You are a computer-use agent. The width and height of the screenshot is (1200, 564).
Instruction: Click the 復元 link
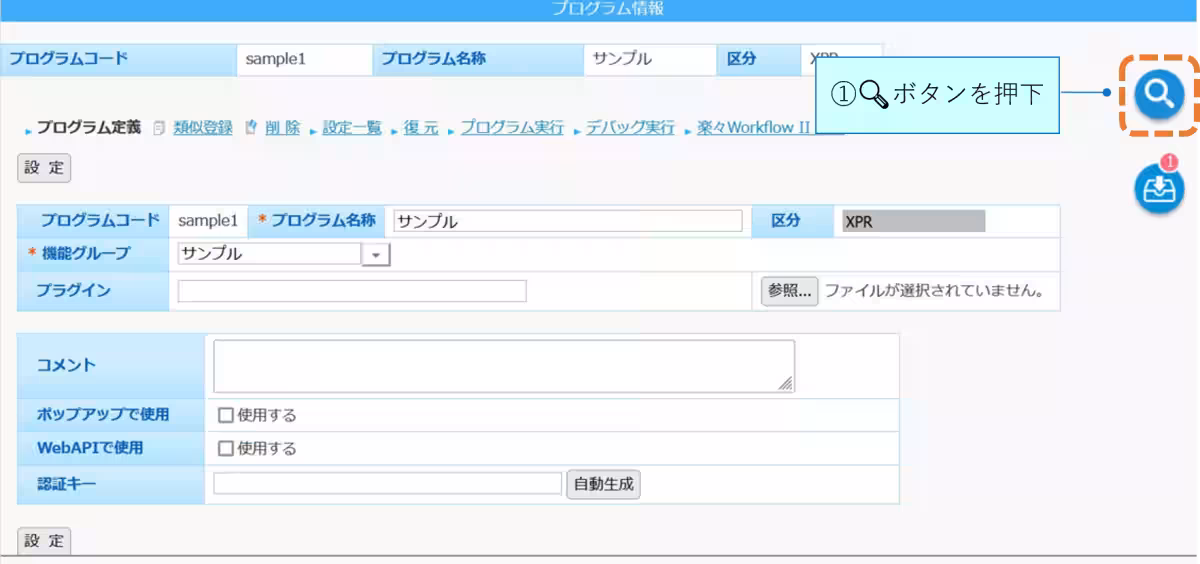click(421, 128)
